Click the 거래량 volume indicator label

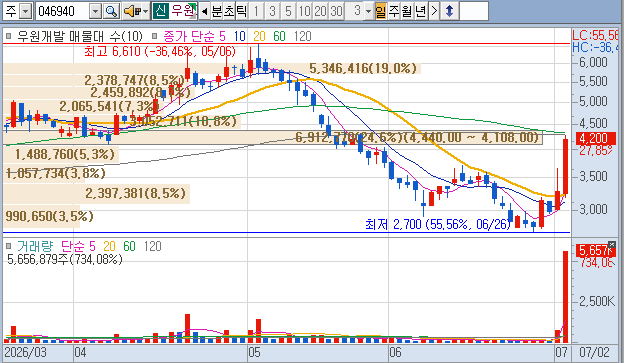[35, 246]
